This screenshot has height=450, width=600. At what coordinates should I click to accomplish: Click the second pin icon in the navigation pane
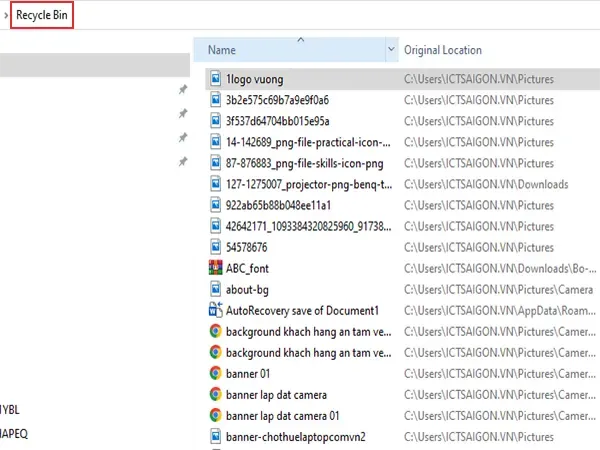(183, 114)
